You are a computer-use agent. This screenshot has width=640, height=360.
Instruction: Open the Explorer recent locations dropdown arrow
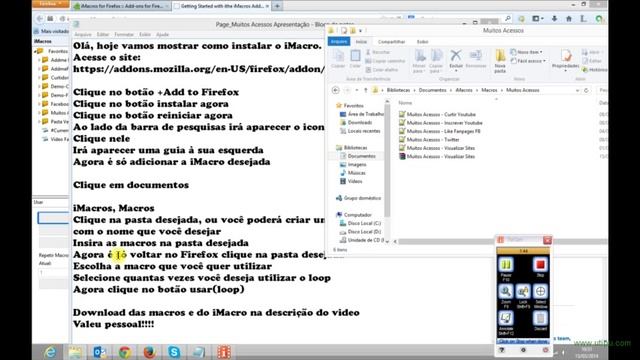point(357,90)
